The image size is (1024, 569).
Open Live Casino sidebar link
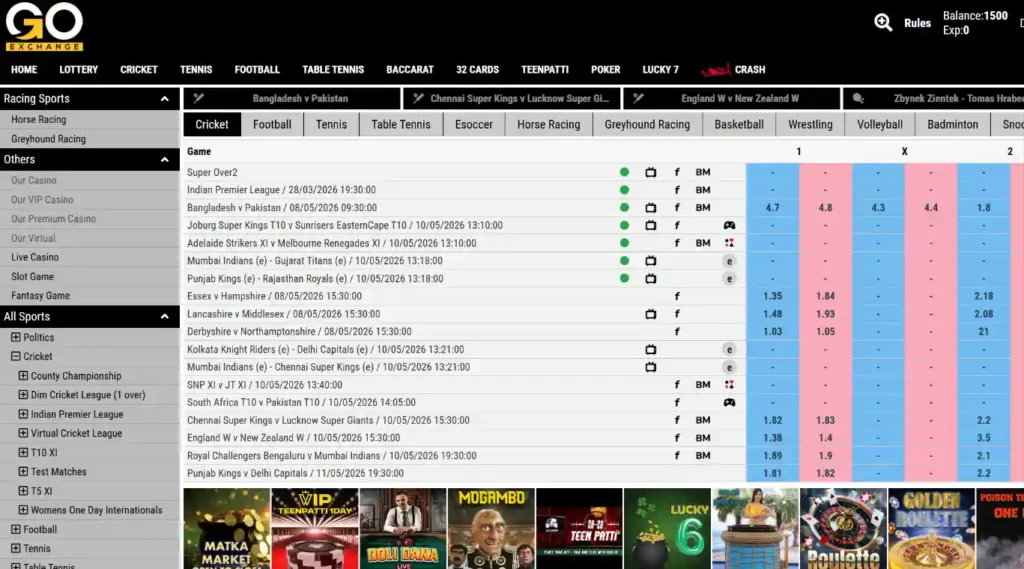tap(35, 257)
